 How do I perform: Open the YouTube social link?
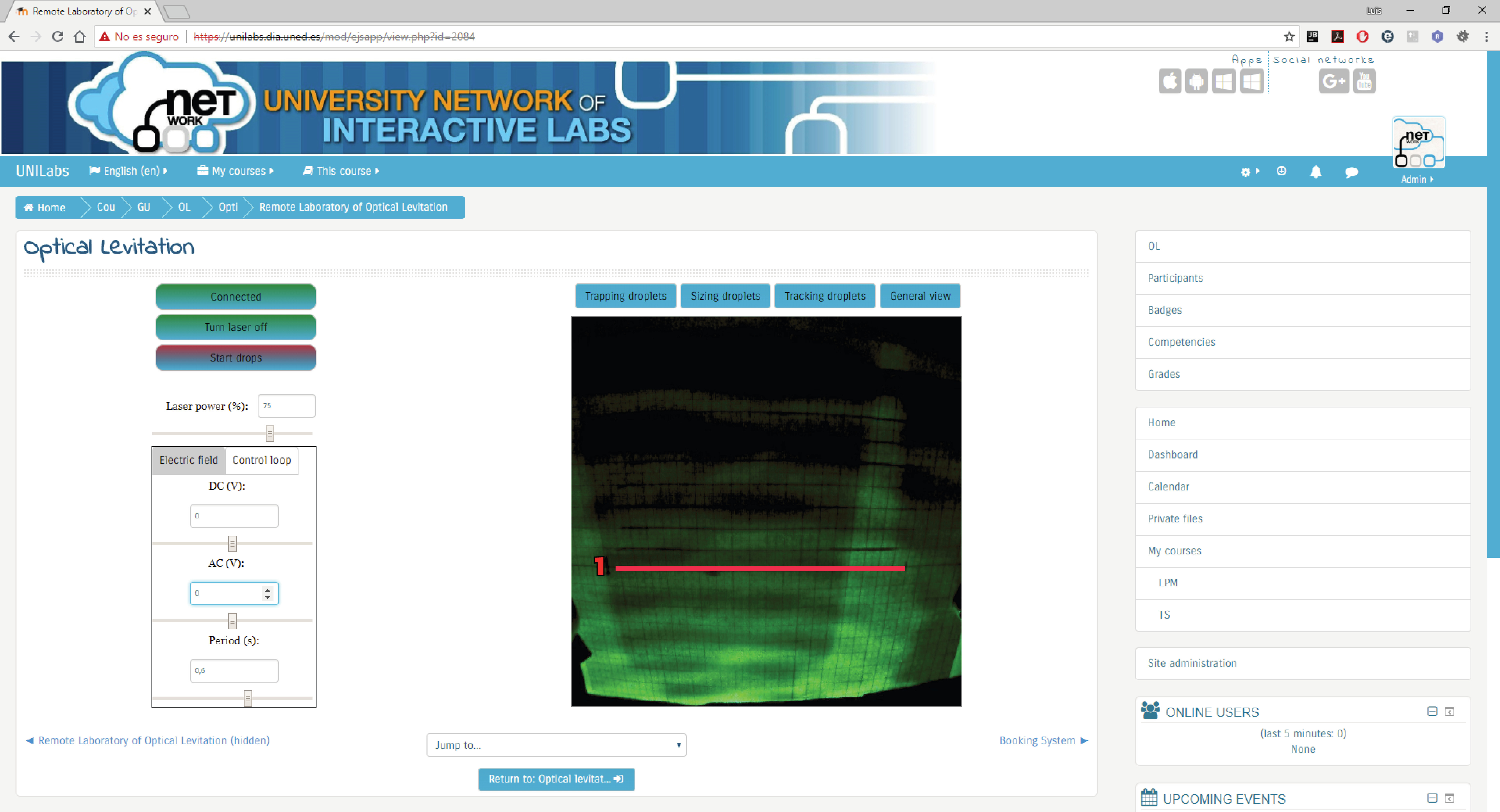(1364, 81)
